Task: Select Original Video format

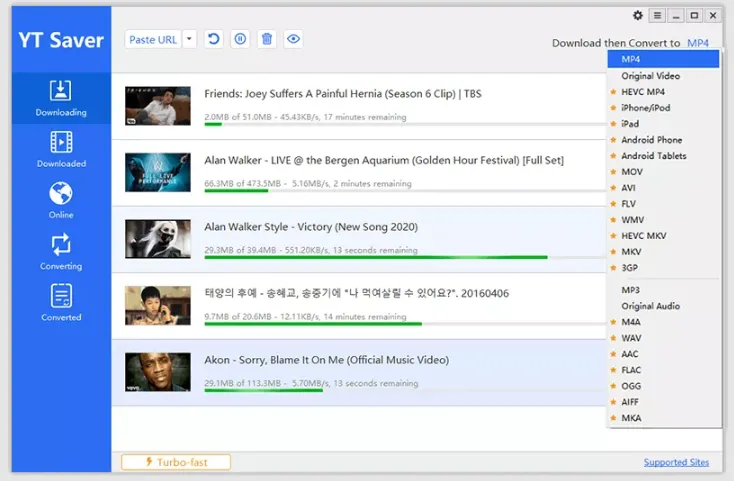Action: coord(663,76)
